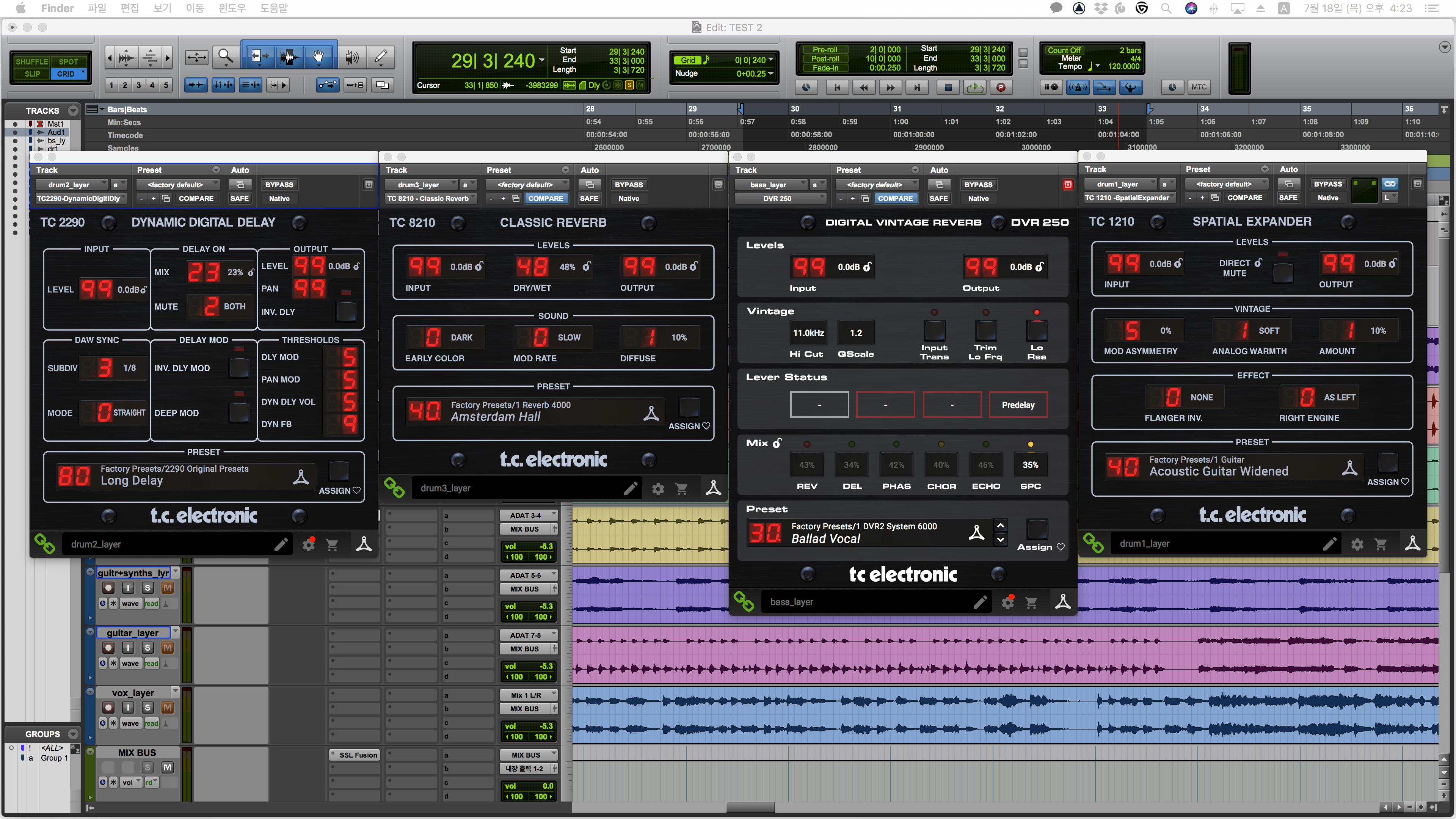Open the 편집 menu
Screen dimensions: 1456x819
pos(129,8)
